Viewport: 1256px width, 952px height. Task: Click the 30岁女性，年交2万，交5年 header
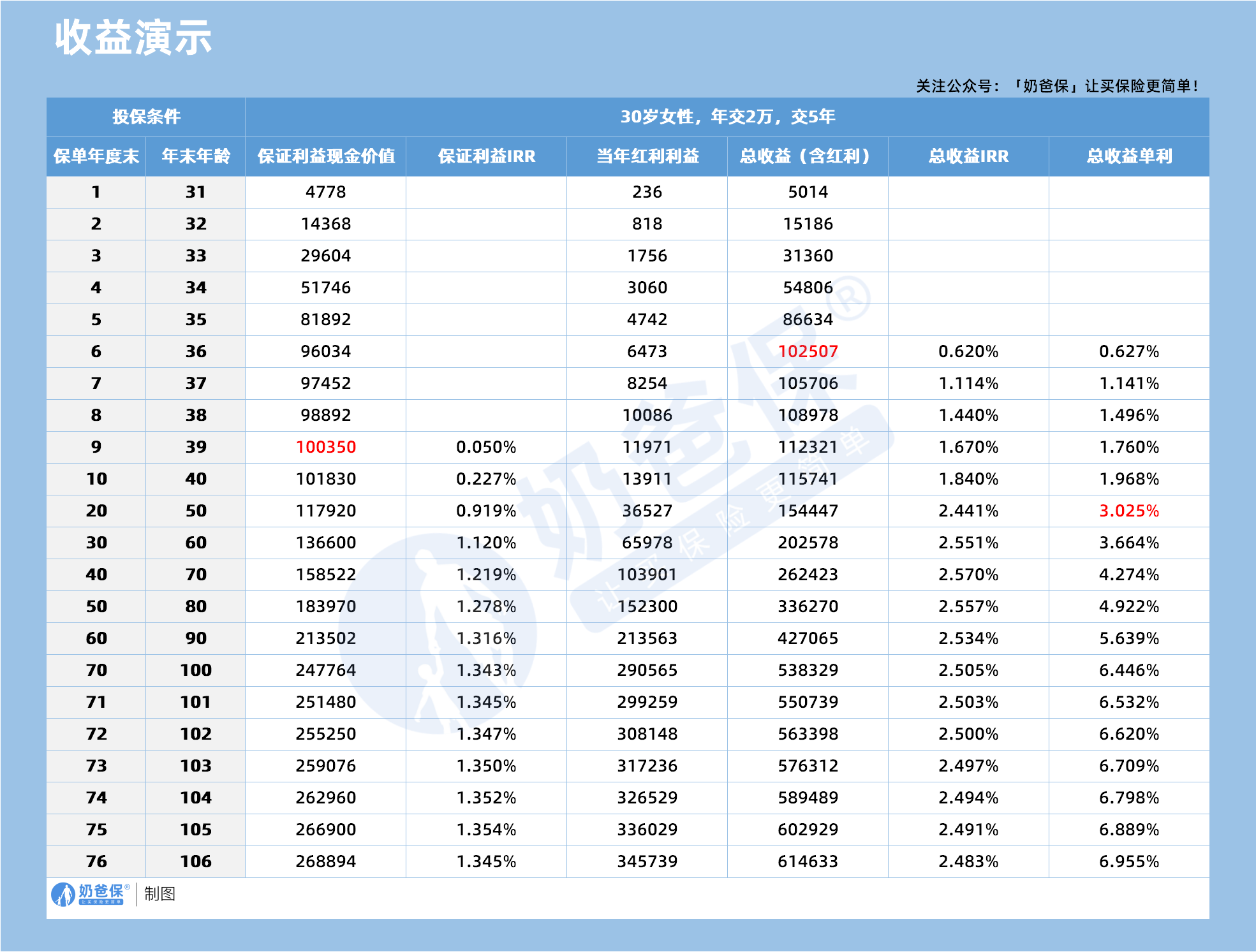[727, 117]
